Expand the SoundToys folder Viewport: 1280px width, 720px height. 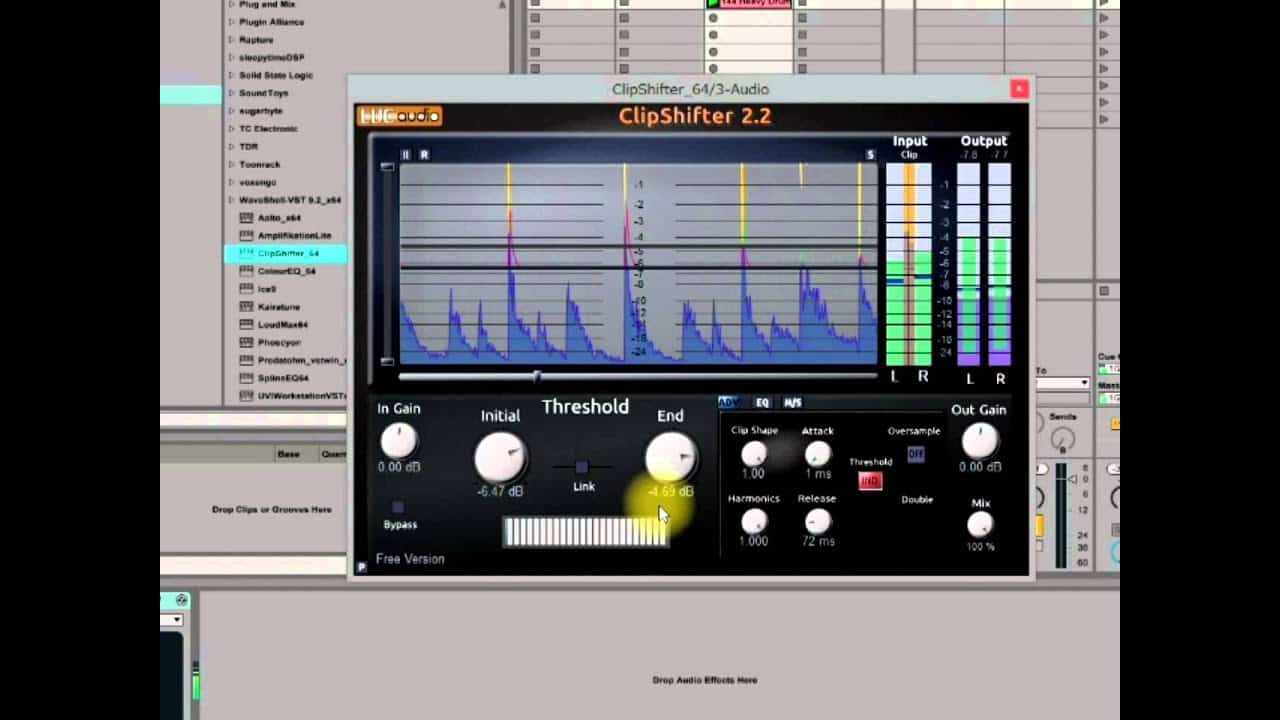(229, 92)
